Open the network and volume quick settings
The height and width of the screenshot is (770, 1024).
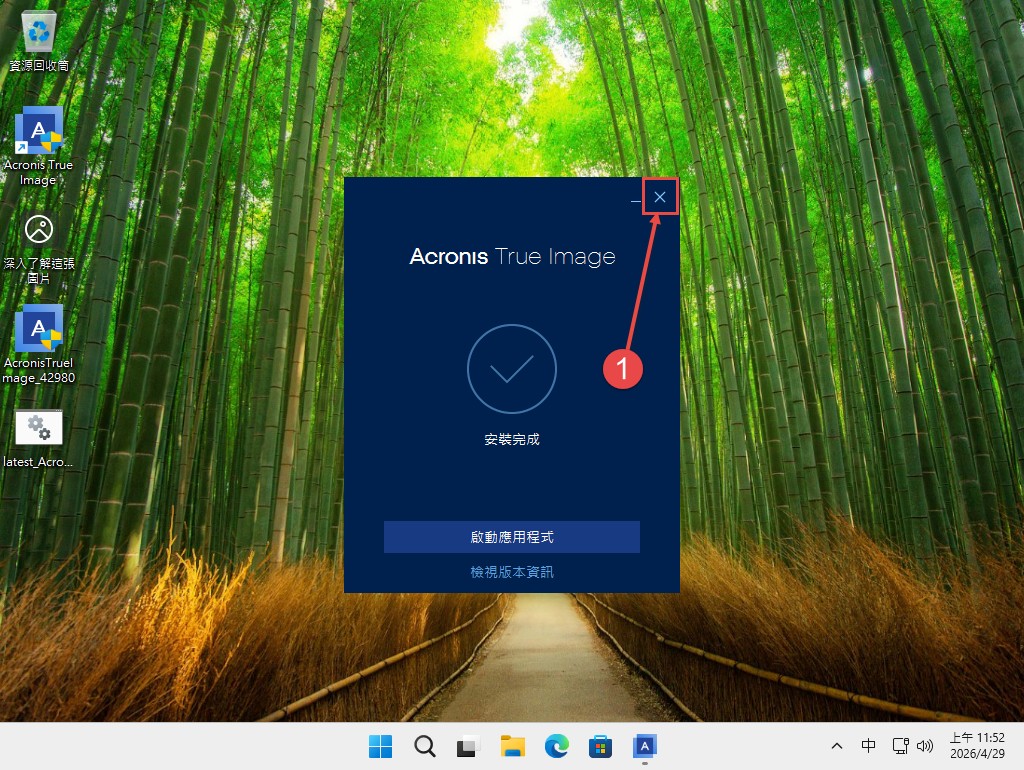[912, 746]
